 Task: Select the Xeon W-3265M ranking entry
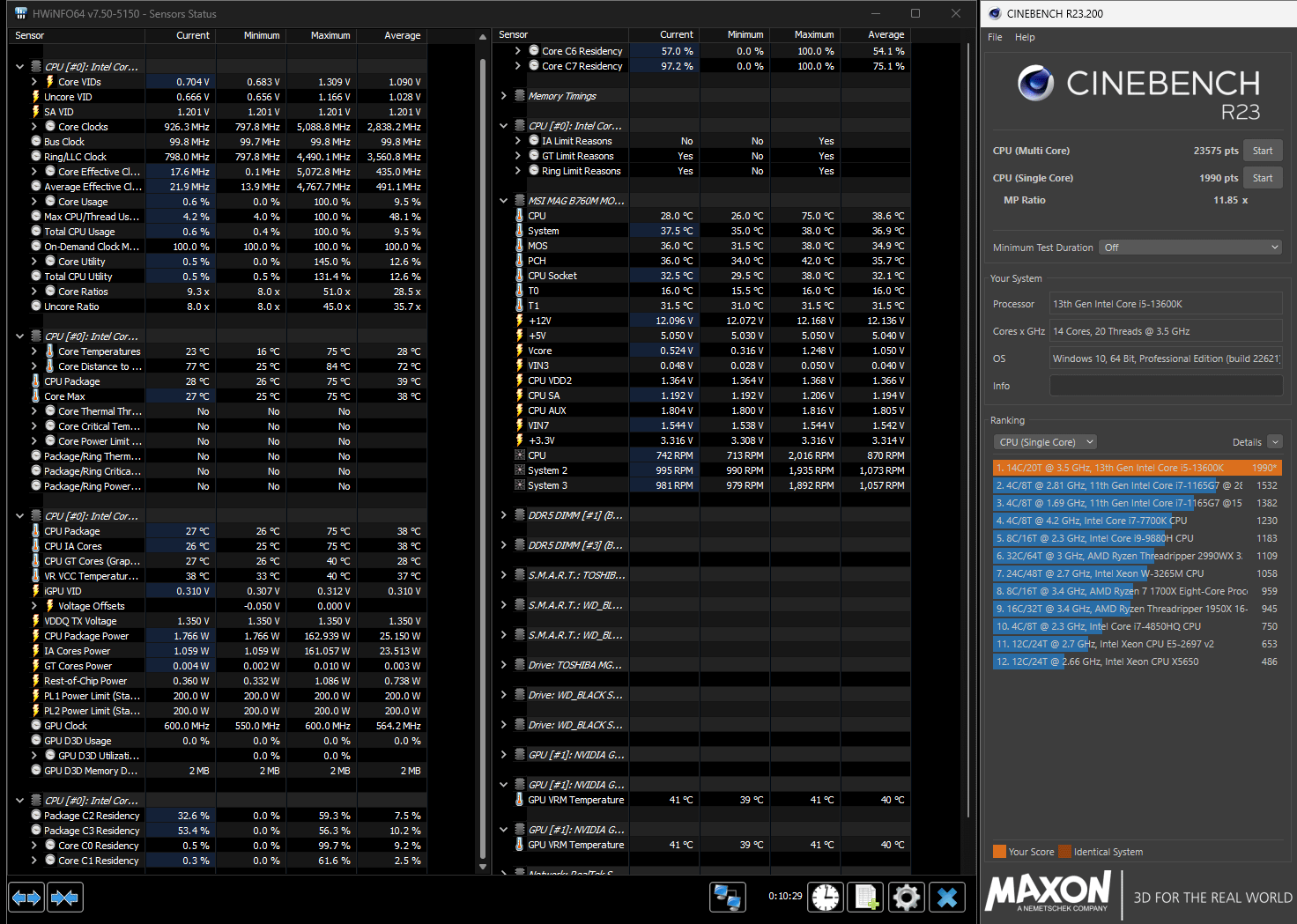point(1137,573)
